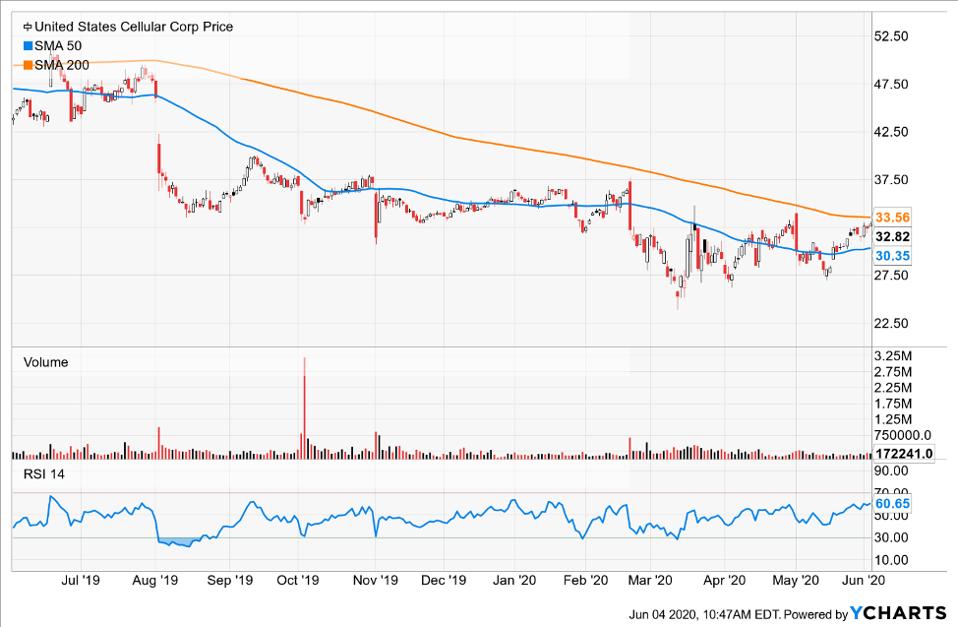
Task: Click the Volume panel title
Action: coord(46,362)
